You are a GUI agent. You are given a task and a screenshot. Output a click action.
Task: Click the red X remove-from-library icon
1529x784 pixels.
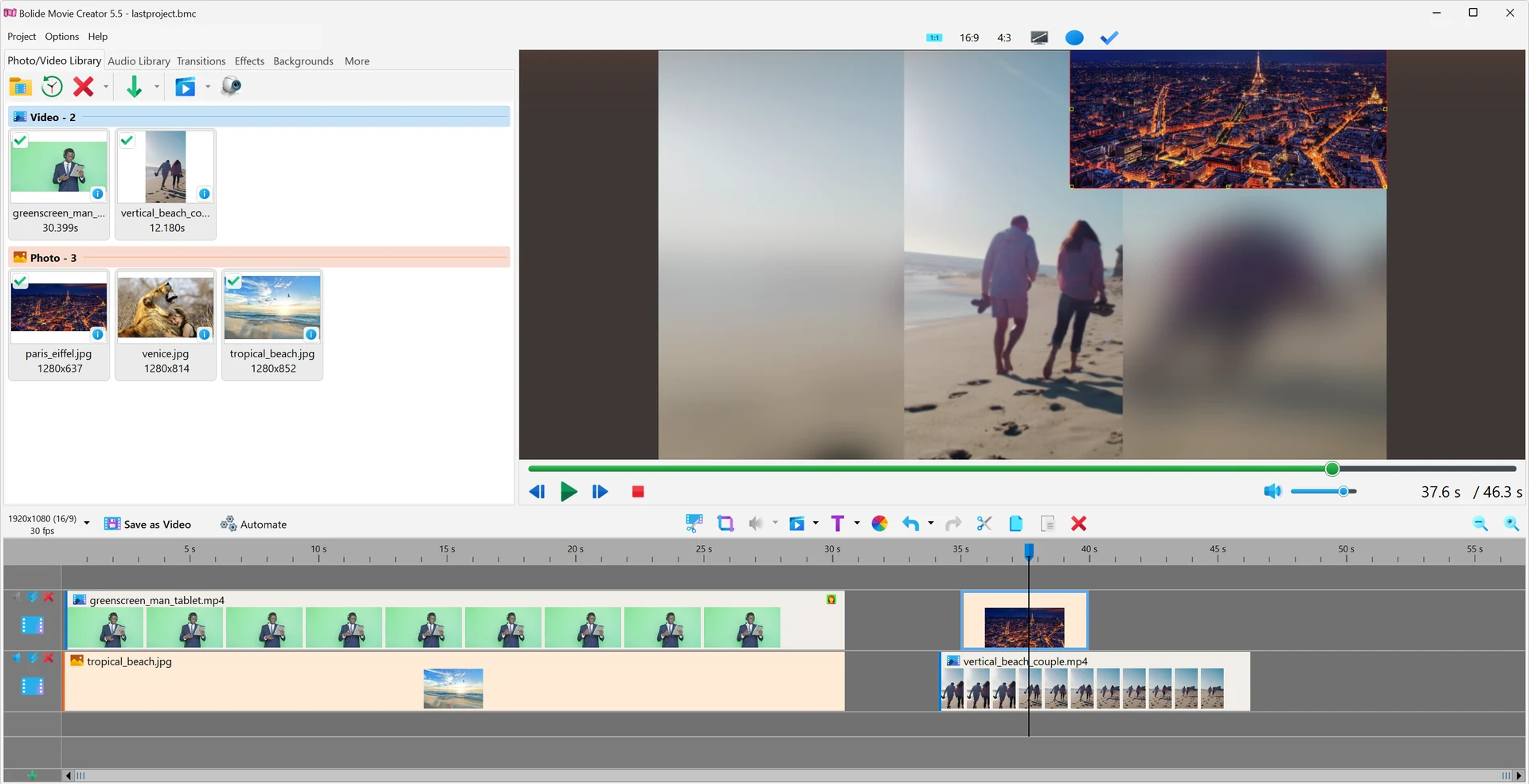pyautogui.click(x=83, y=86)
